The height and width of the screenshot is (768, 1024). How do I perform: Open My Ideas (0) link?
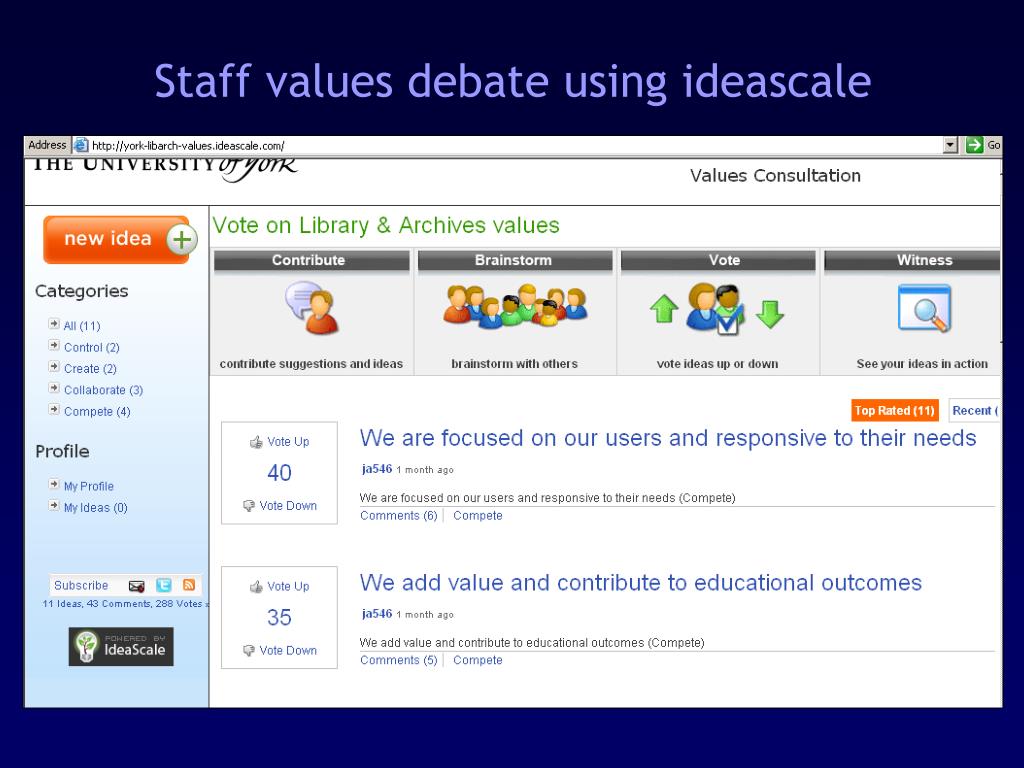coord(95,507)
